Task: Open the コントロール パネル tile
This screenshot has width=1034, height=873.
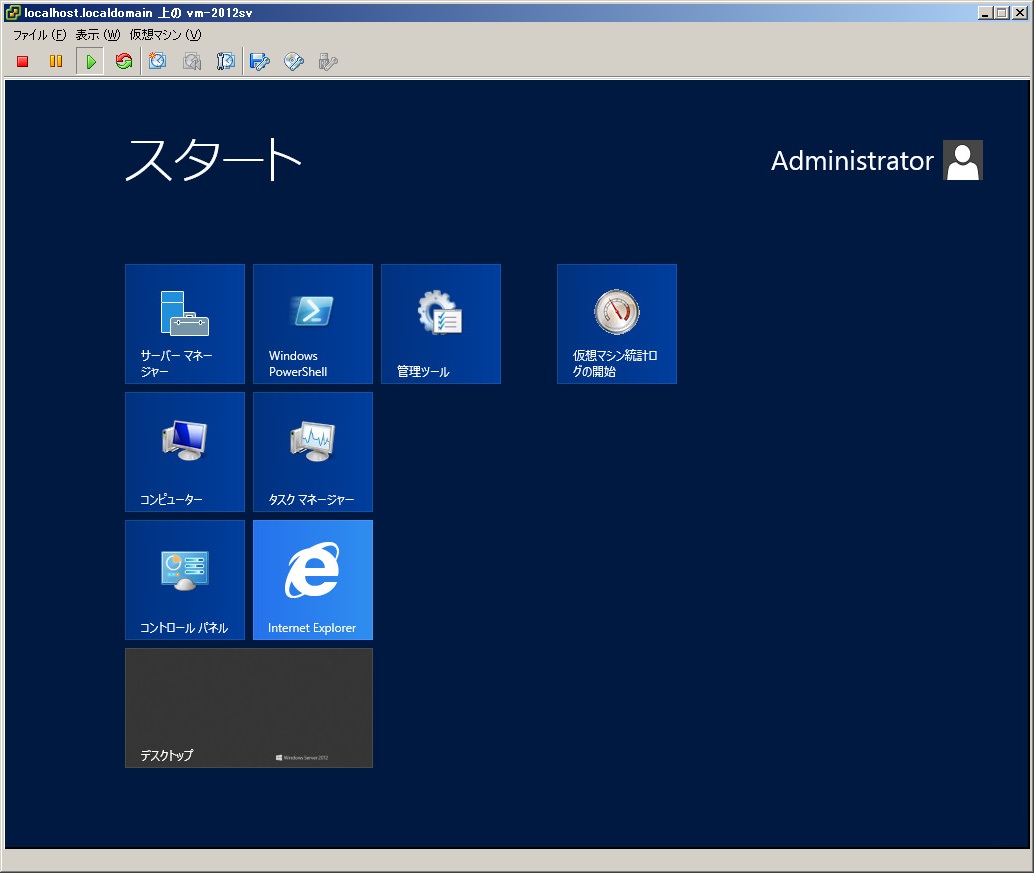Action: coord(185,580)
